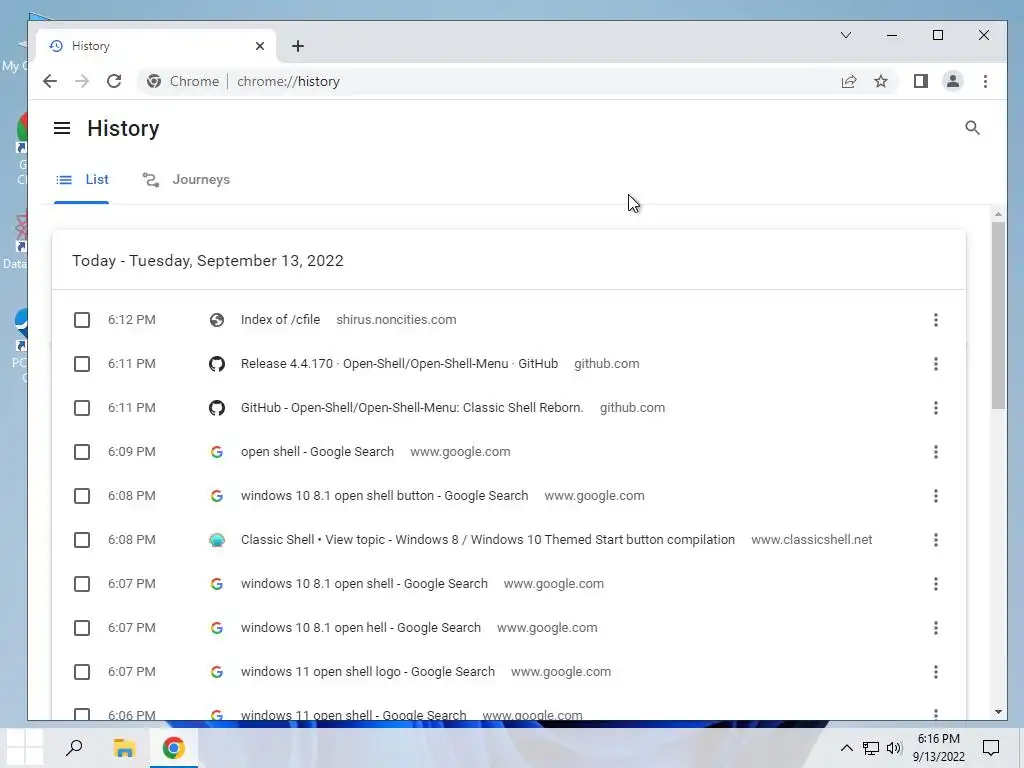
Task: Check the open shell Google Search checkbox
Action: pos(82,452)
